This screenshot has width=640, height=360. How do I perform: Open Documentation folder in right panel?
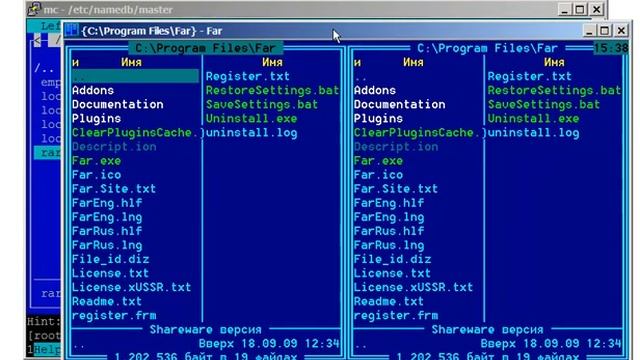coord(400,104)
